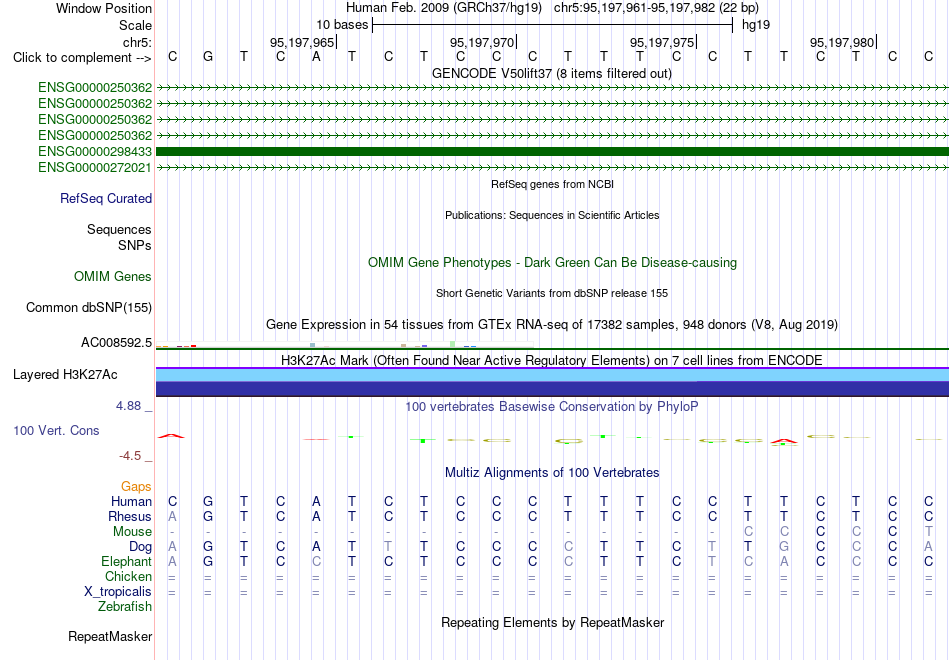Click the Gaps row label
950x660 pixels.
(136, 487)
